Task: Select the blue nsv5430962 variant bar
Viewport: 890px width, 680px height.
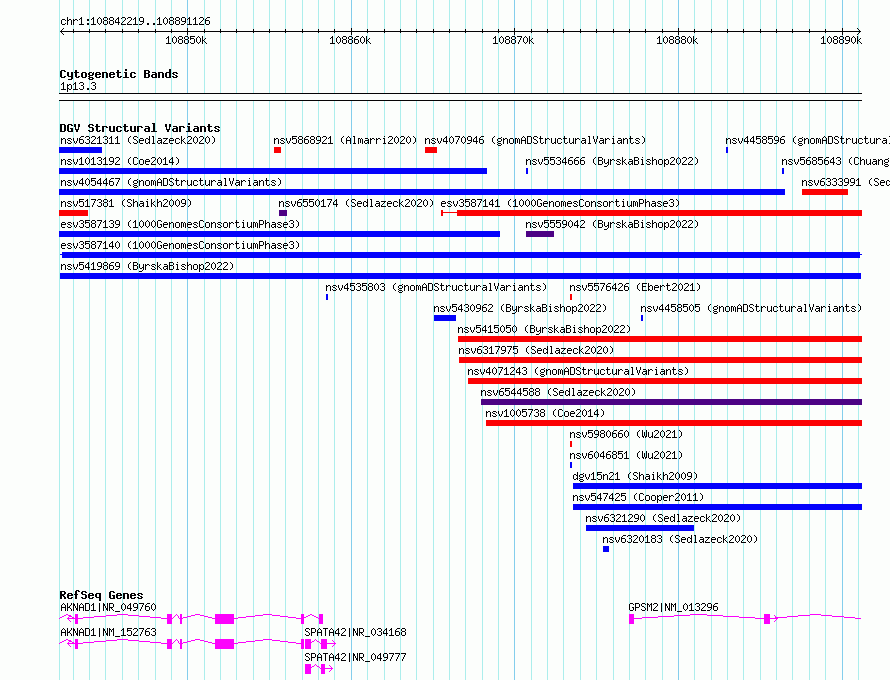Action: pos(445,318)
